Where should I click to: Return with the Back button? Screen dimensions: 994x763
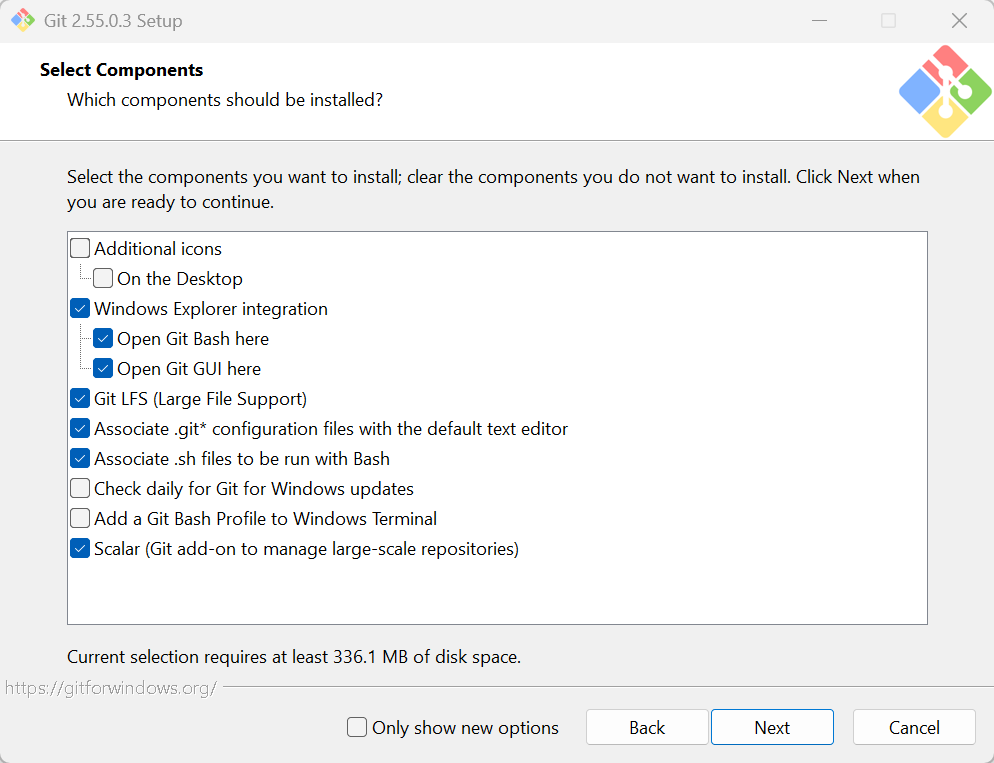(647, 727)
